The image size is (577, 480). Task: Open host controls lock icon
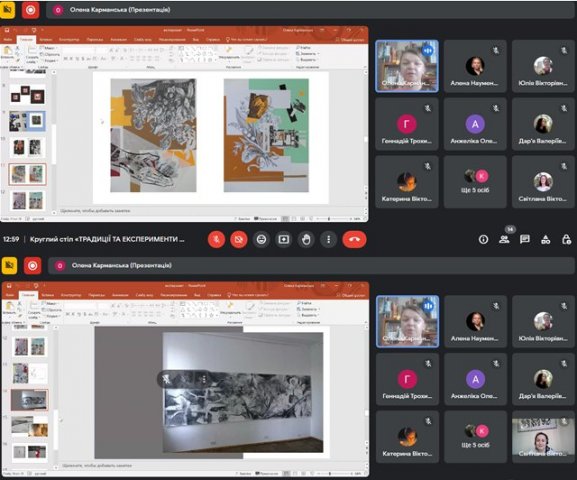tap(566, 240)
